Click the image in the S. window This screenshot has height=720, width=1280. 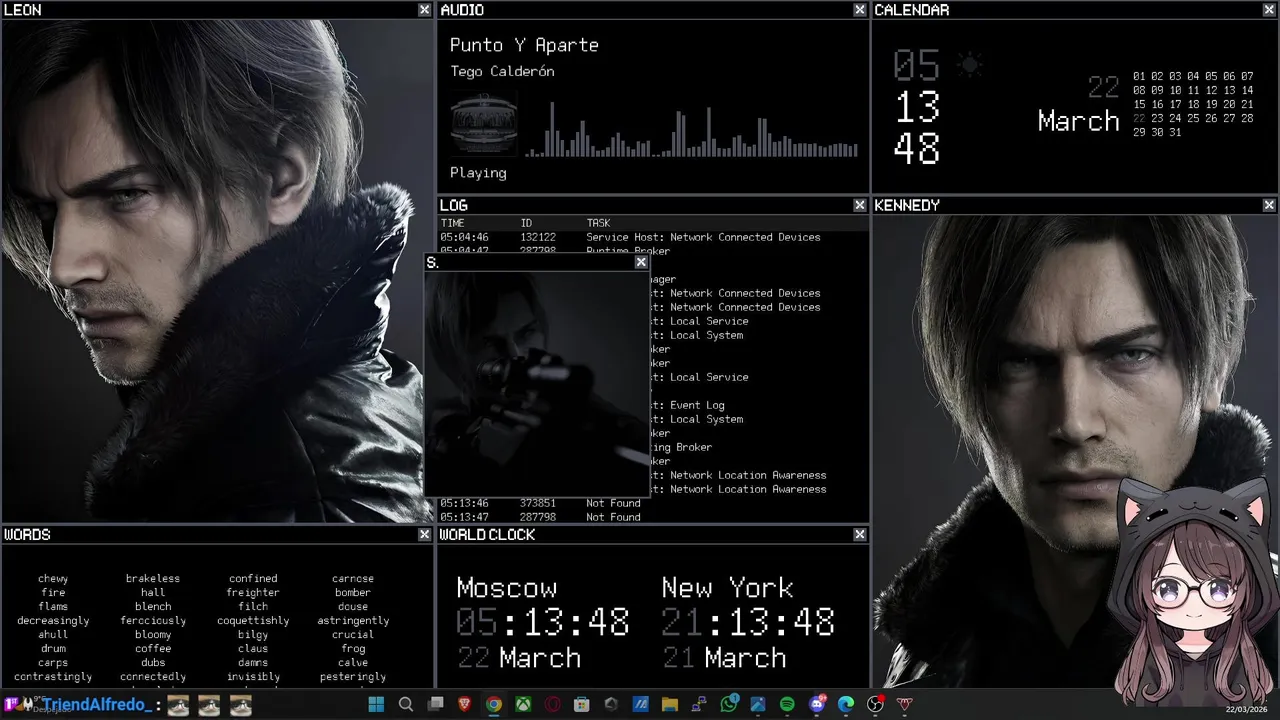[537, 384]
